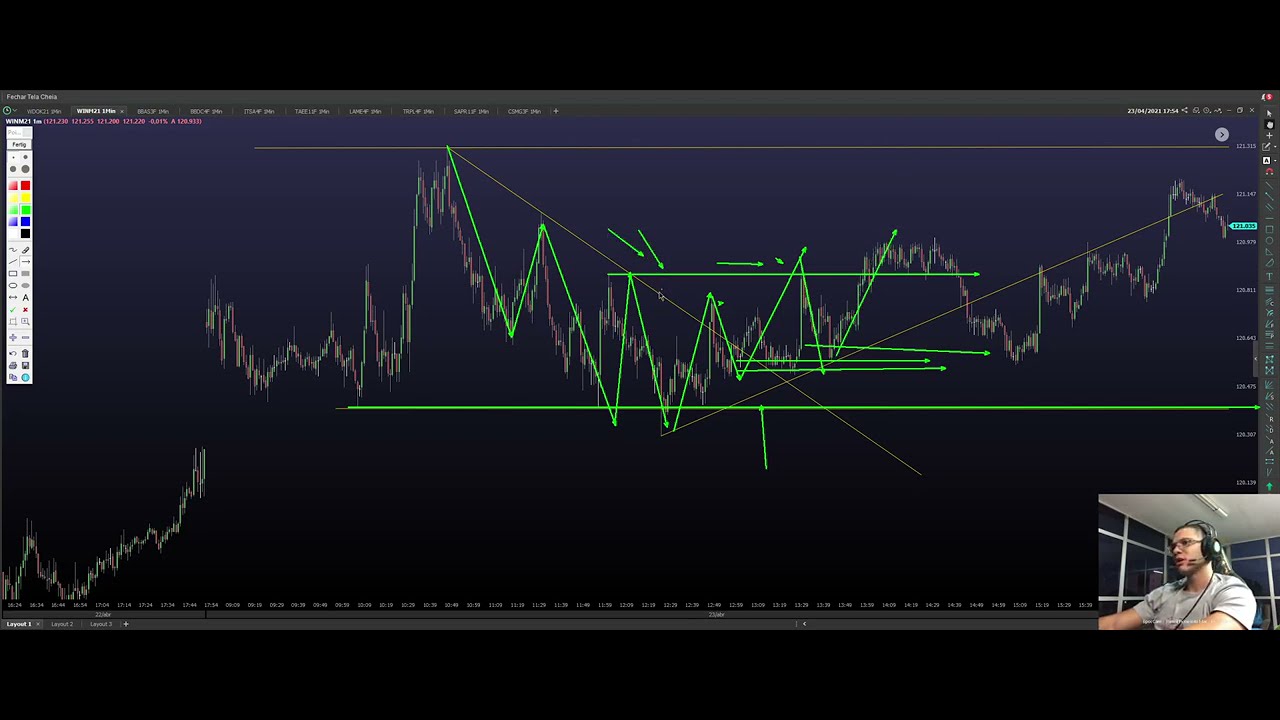
Task: Click the round forward arrow button on chart
Action: click(x=1221, y=134)
